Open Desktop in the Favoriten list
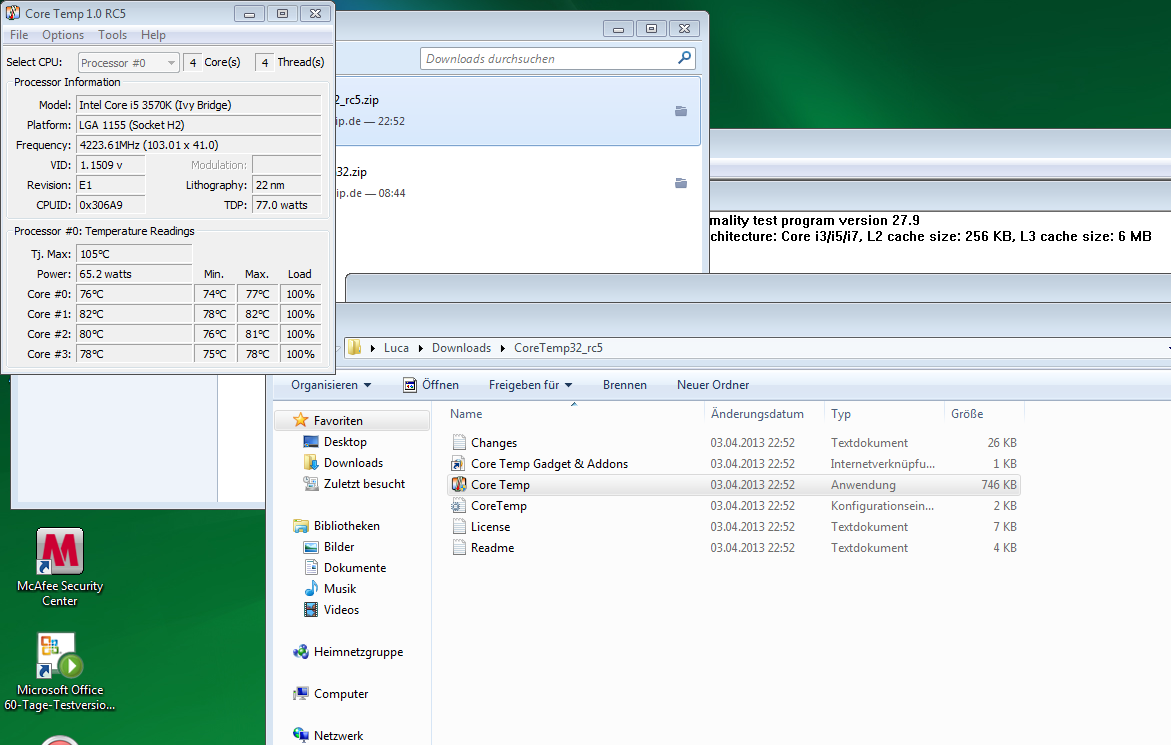 point(345,442)
